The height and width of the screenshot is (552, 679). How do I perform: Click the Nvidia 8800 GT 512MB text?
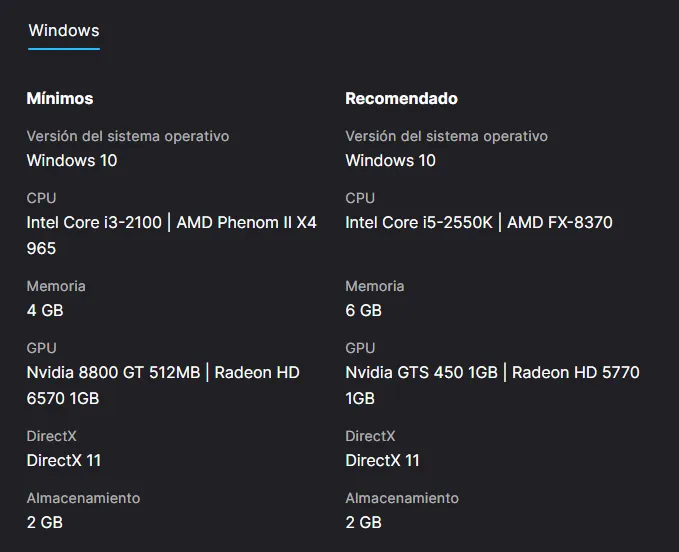(113, 372)
